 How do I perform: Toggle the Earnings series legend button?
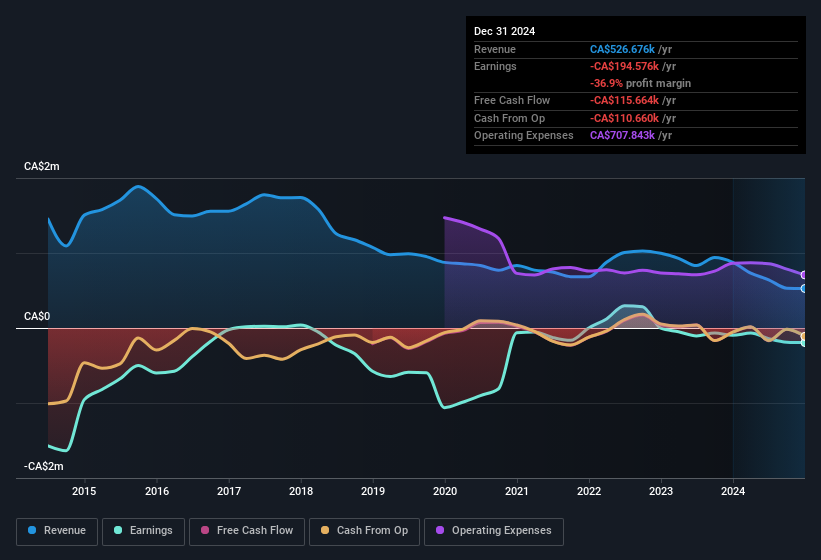tap(143, 531)
